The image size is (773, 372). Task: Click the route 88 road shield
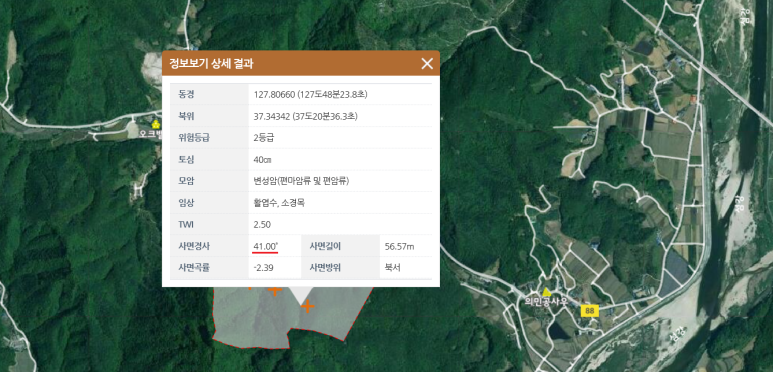click(x=589, y=311)
